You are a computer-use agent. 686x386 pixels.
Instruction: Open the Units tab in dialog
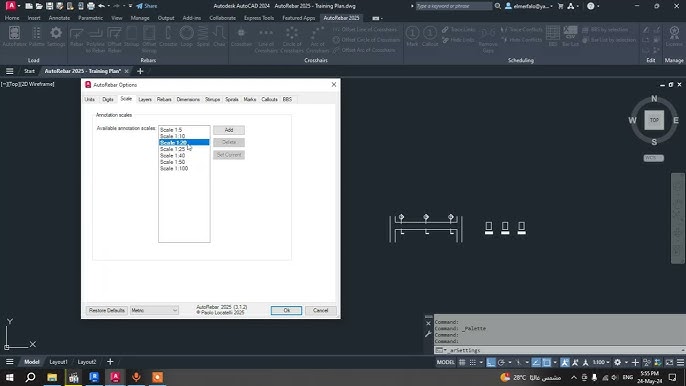(90, 99)
